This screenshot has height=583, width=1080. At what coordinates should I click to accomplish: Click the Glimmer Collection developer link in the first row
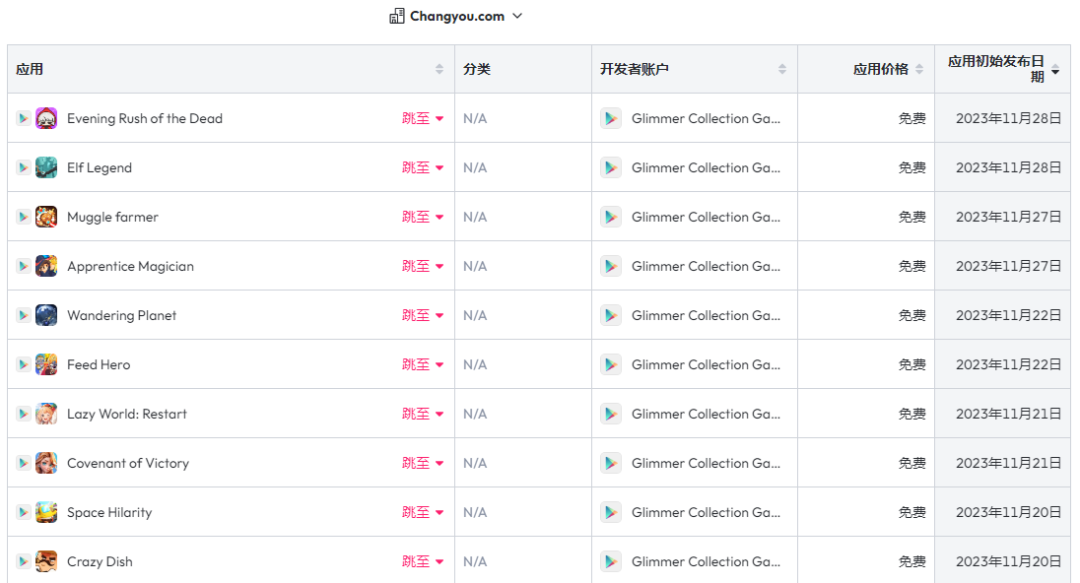coord(708,117)
